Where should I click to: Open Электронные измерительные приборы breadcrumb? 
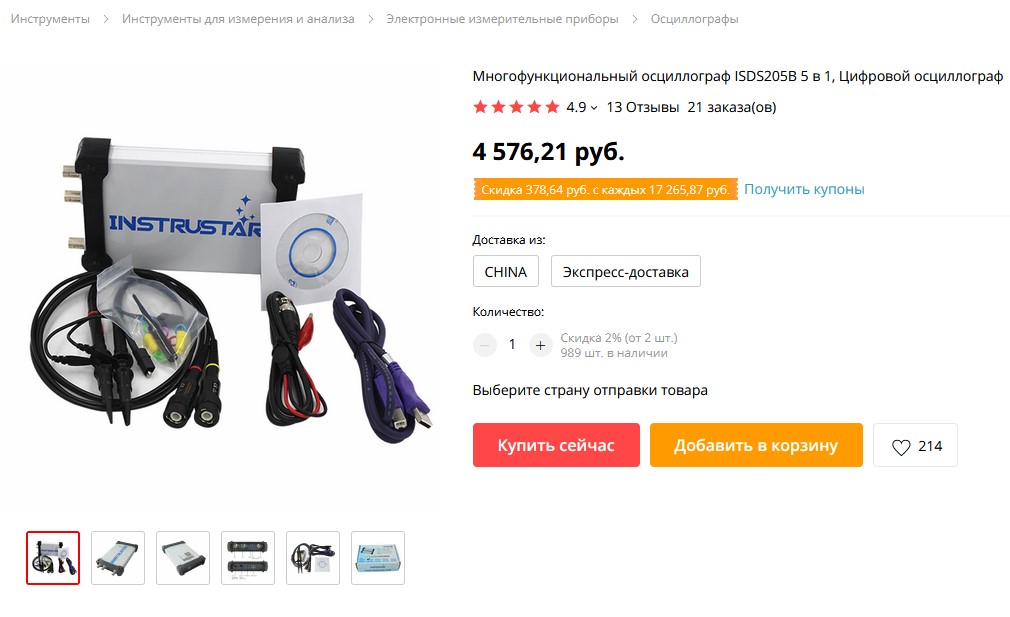click(502, 19)
